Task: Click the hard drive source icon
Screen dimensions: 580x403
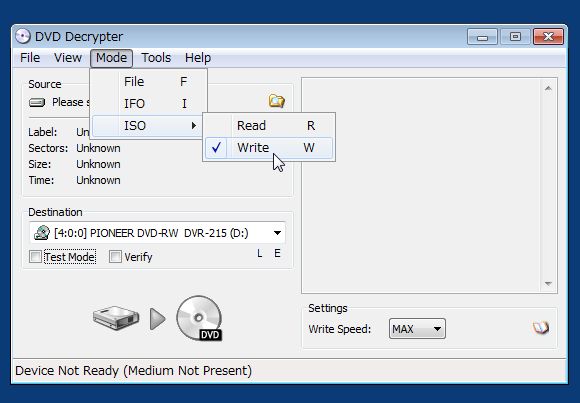Action: coord(116,318)
